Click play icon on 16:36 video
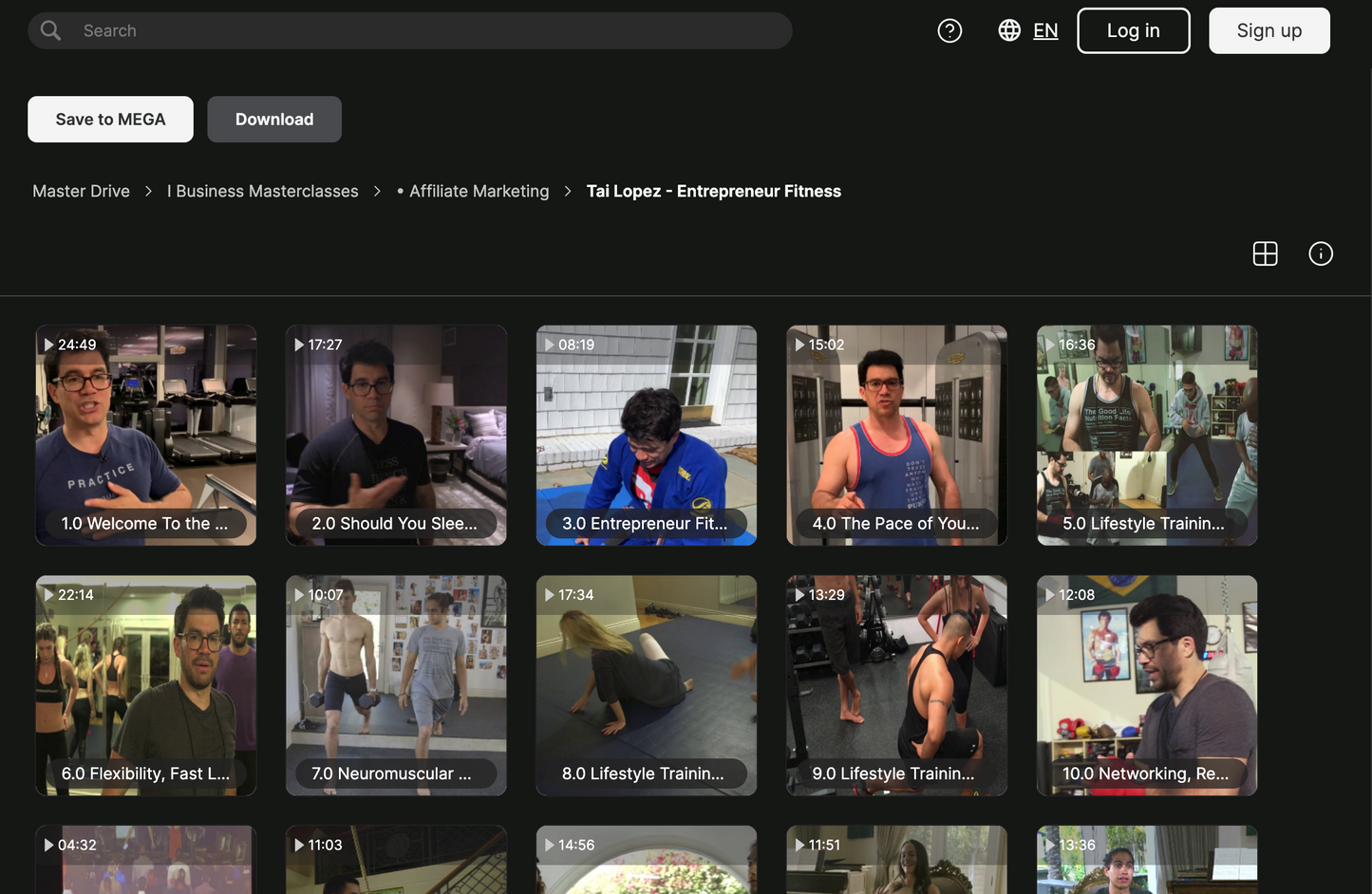 (x=1049, y=345)
